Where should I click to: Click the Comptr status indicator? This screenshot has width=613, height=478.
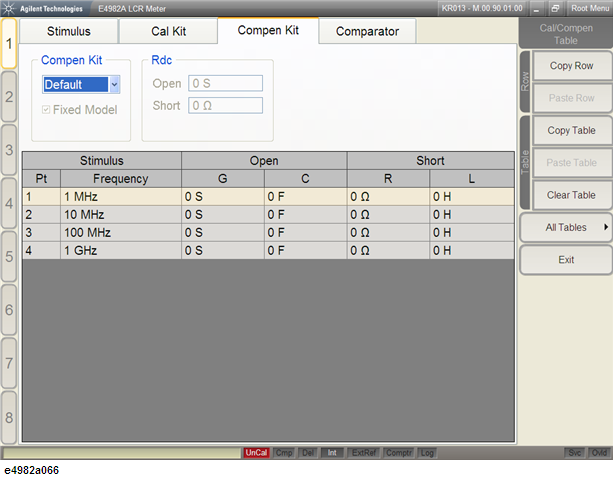coord(399,453)
